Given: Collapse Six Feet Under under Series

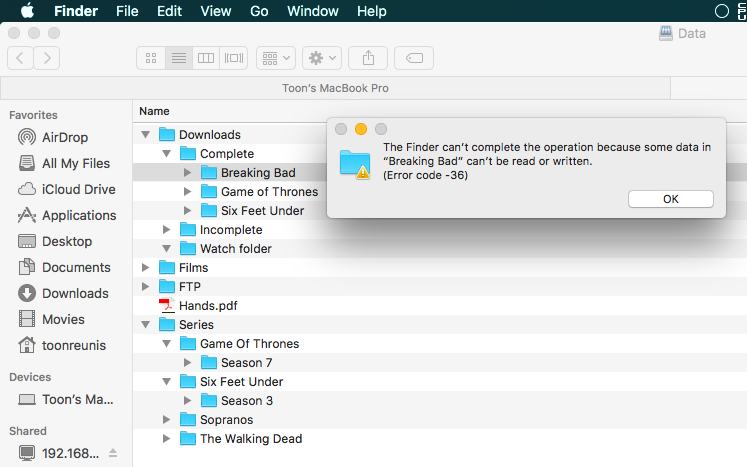Looking at the screenshot, I should point(166,382).
